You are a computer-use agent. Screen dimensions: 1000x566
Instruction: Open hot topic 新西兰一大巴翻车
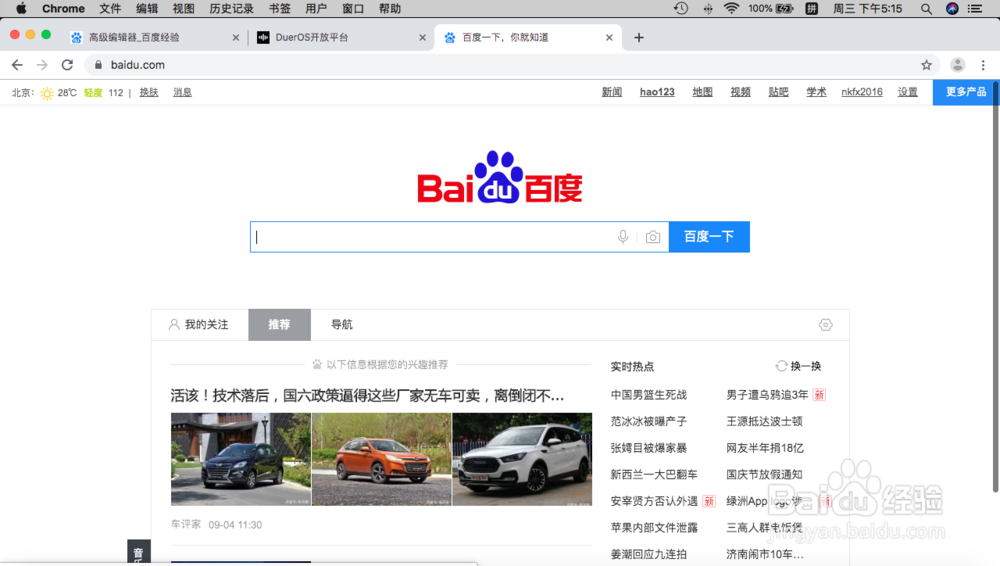654,475
